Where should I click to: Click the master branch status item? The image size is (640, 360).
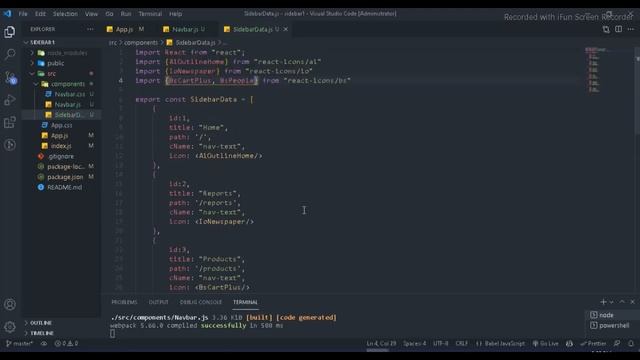coord(19,344)
